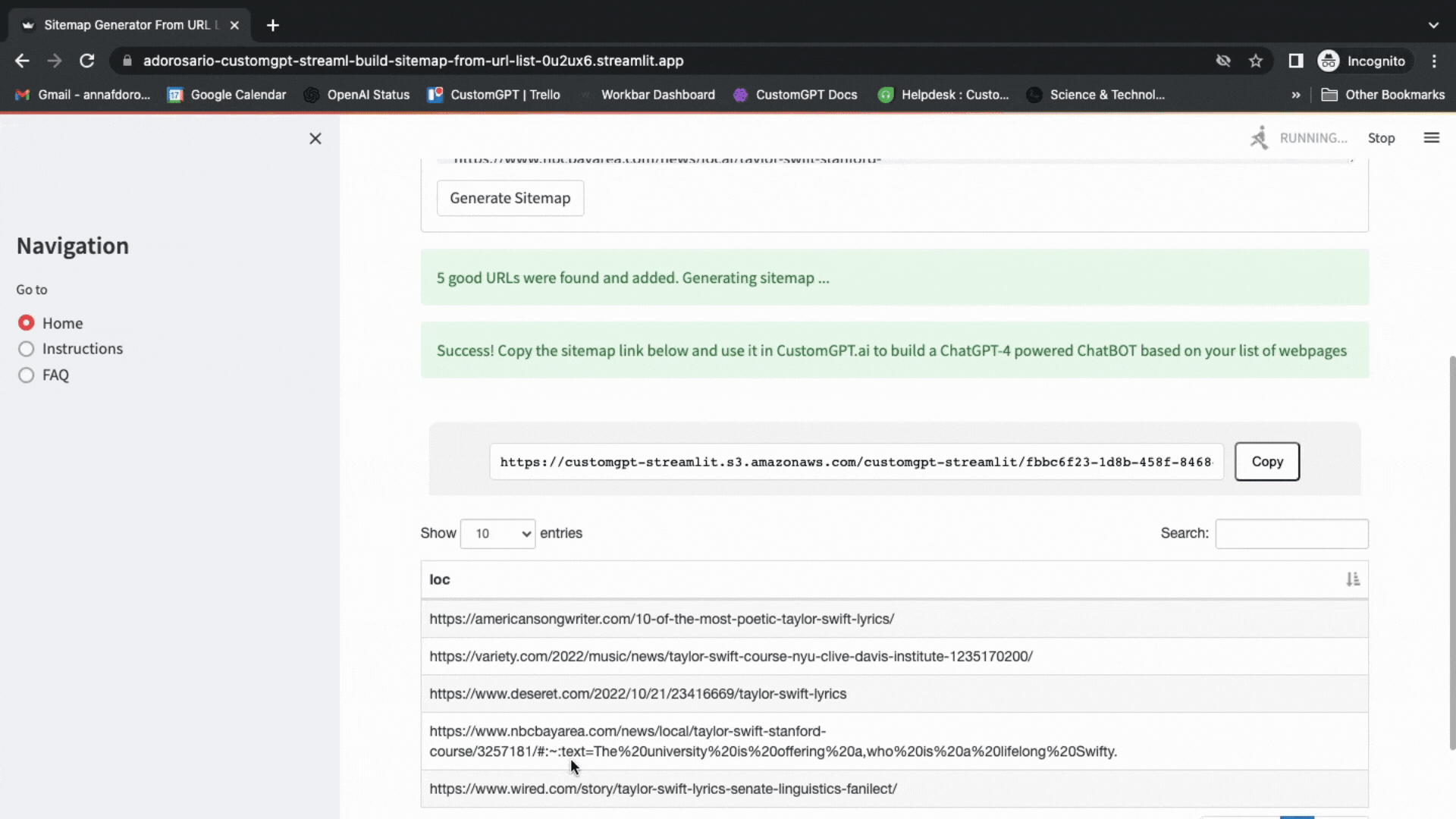The width and height of the screenshot is (1456, 819).
Task: Open the Show entries dropdown
Action: (x=497, y=534)
